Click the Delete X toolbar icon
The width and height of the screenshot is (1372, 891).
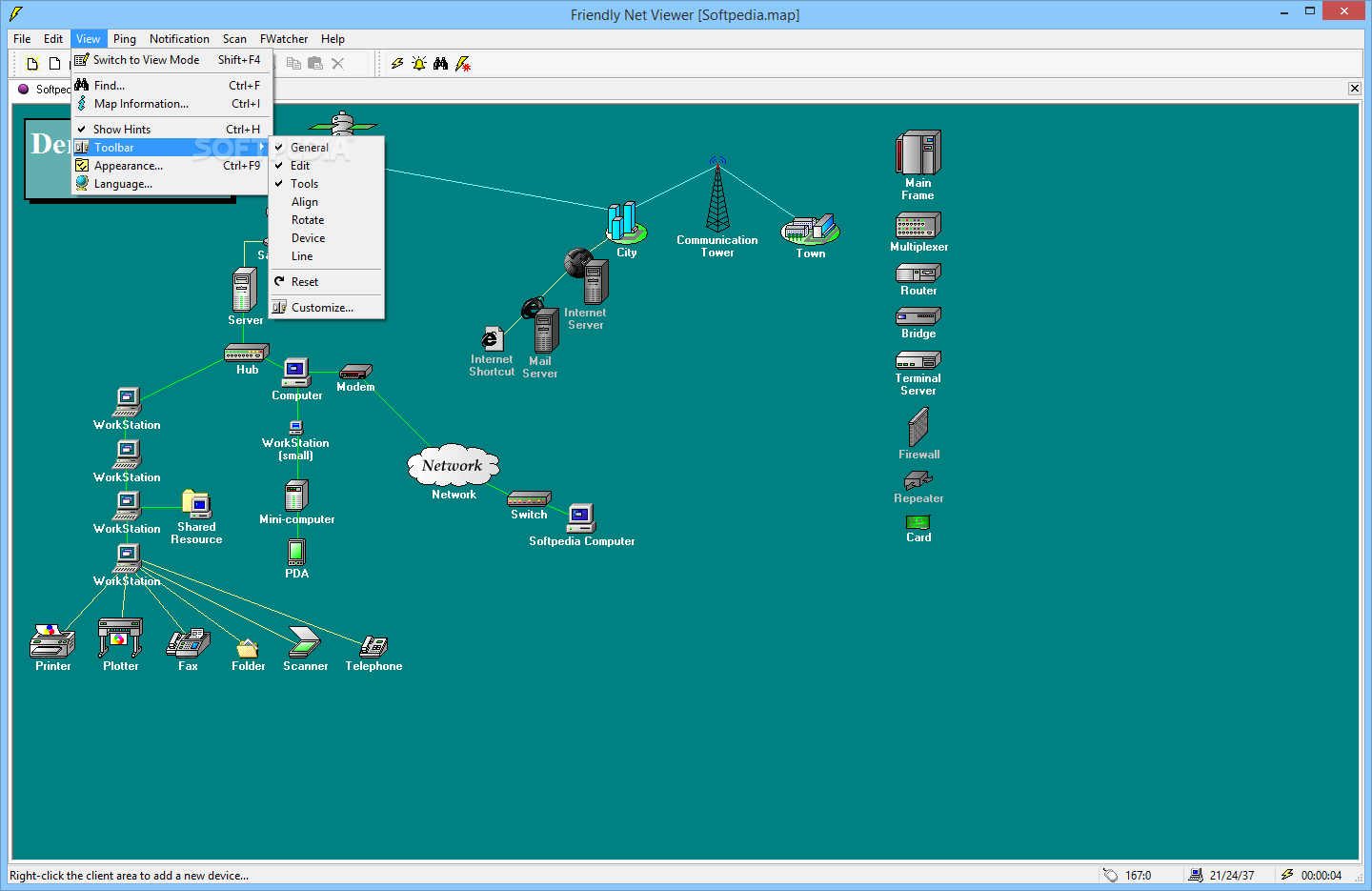(x=337, y=64)
